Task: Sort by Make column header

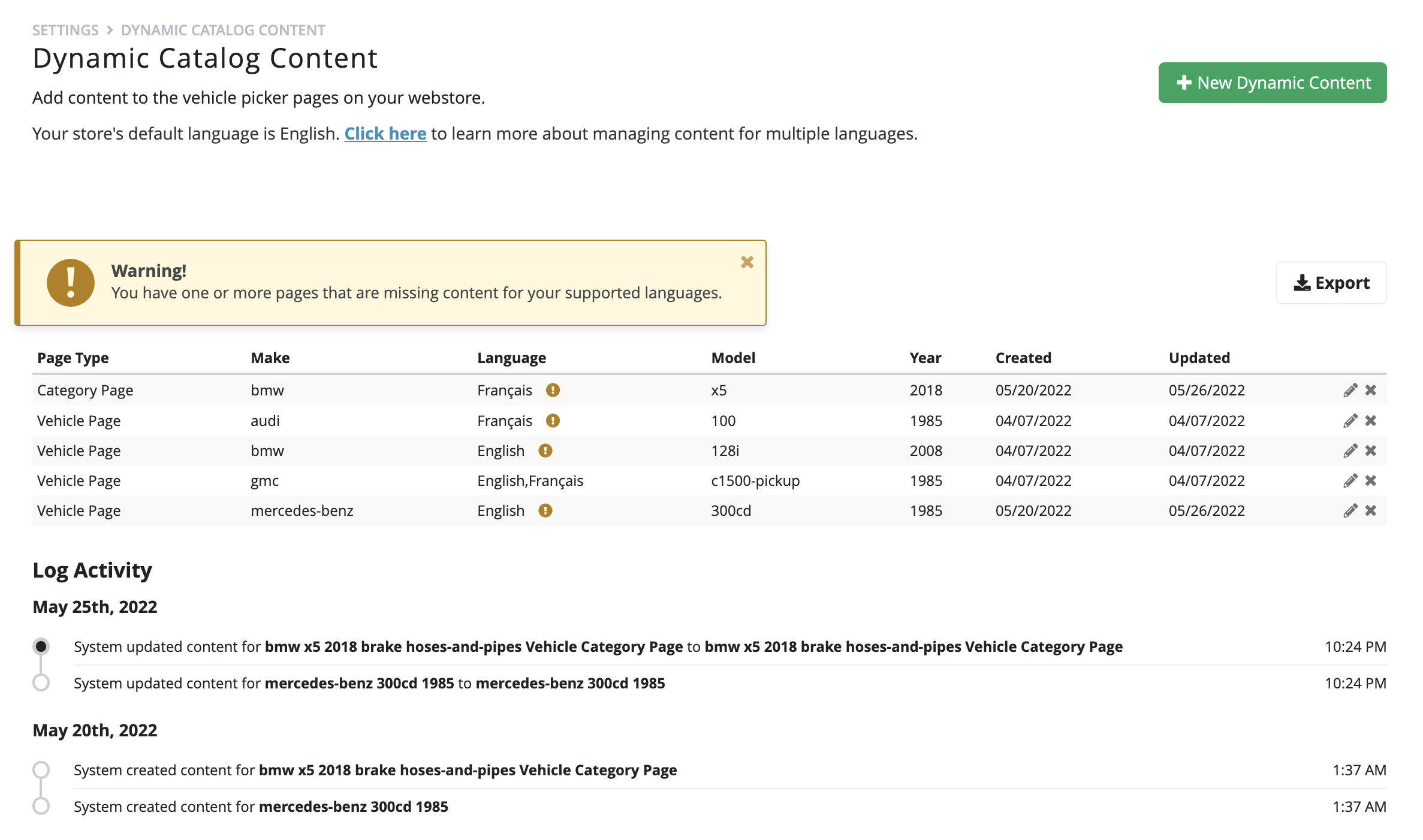Action: click(x=270, y=358)
